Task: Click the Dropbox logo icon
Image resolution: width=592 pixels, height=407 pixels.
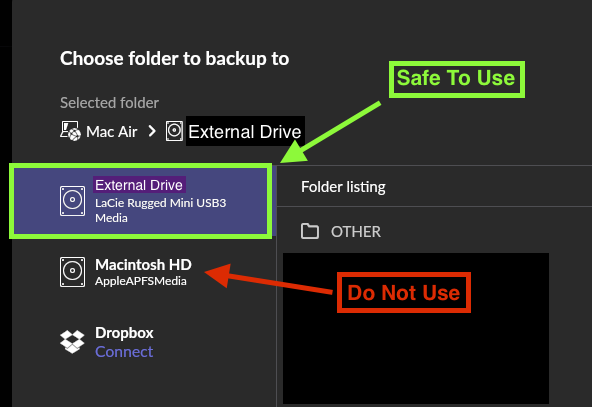Action: [72, 342]
